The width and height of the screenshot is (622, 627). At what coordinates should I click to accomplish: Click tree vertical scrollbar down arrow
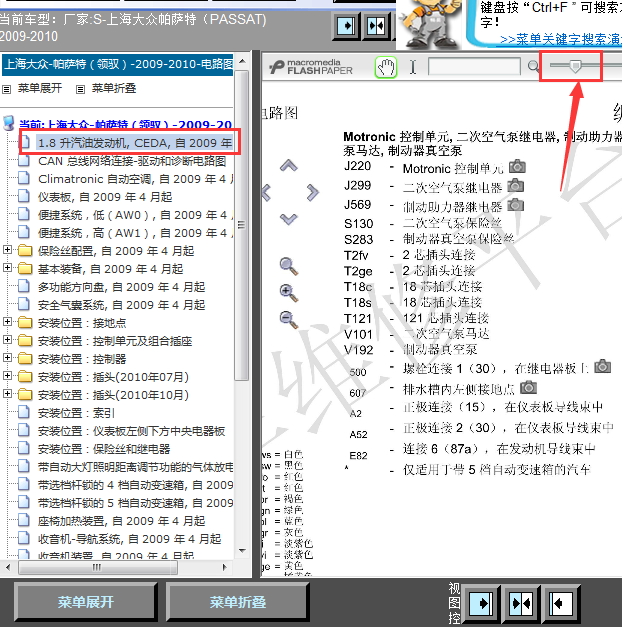[242, 551]
